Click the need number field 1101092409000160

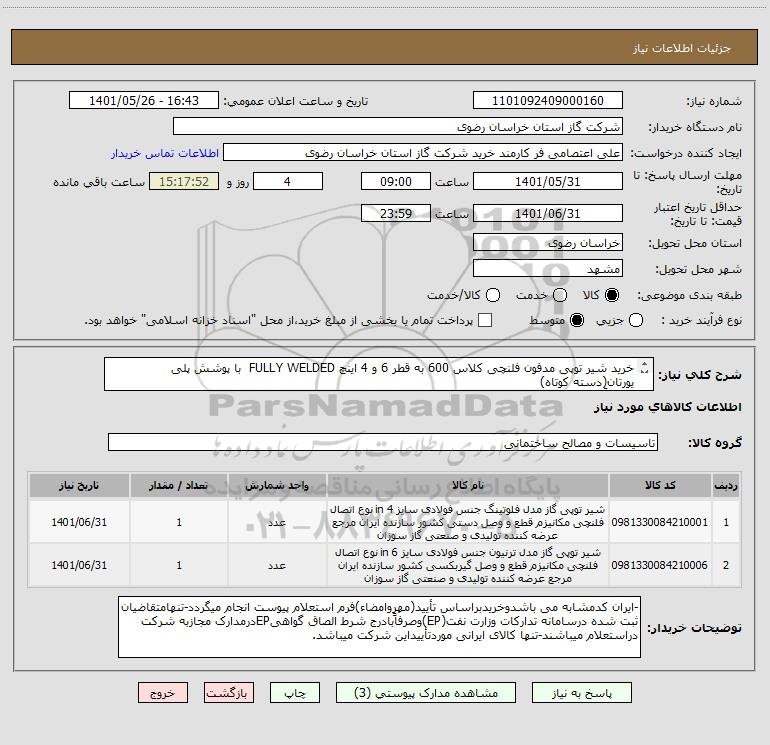tap(548, 101)
